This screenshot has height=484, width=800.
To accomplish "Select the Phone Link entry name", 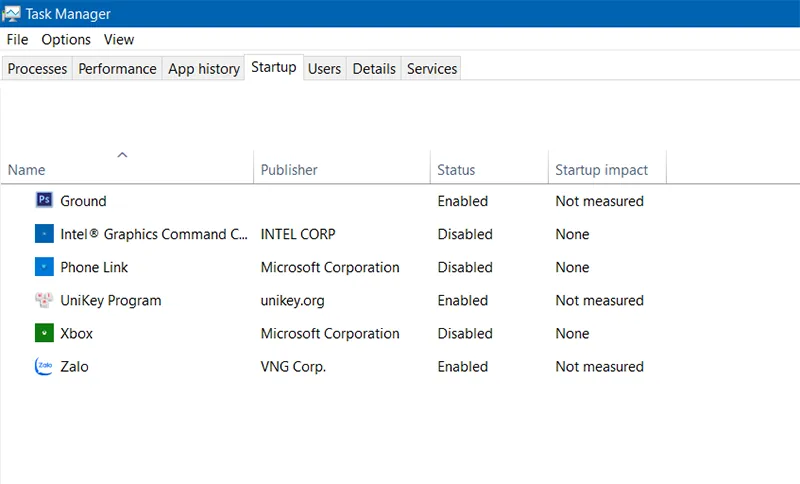I will click(94, 267).
